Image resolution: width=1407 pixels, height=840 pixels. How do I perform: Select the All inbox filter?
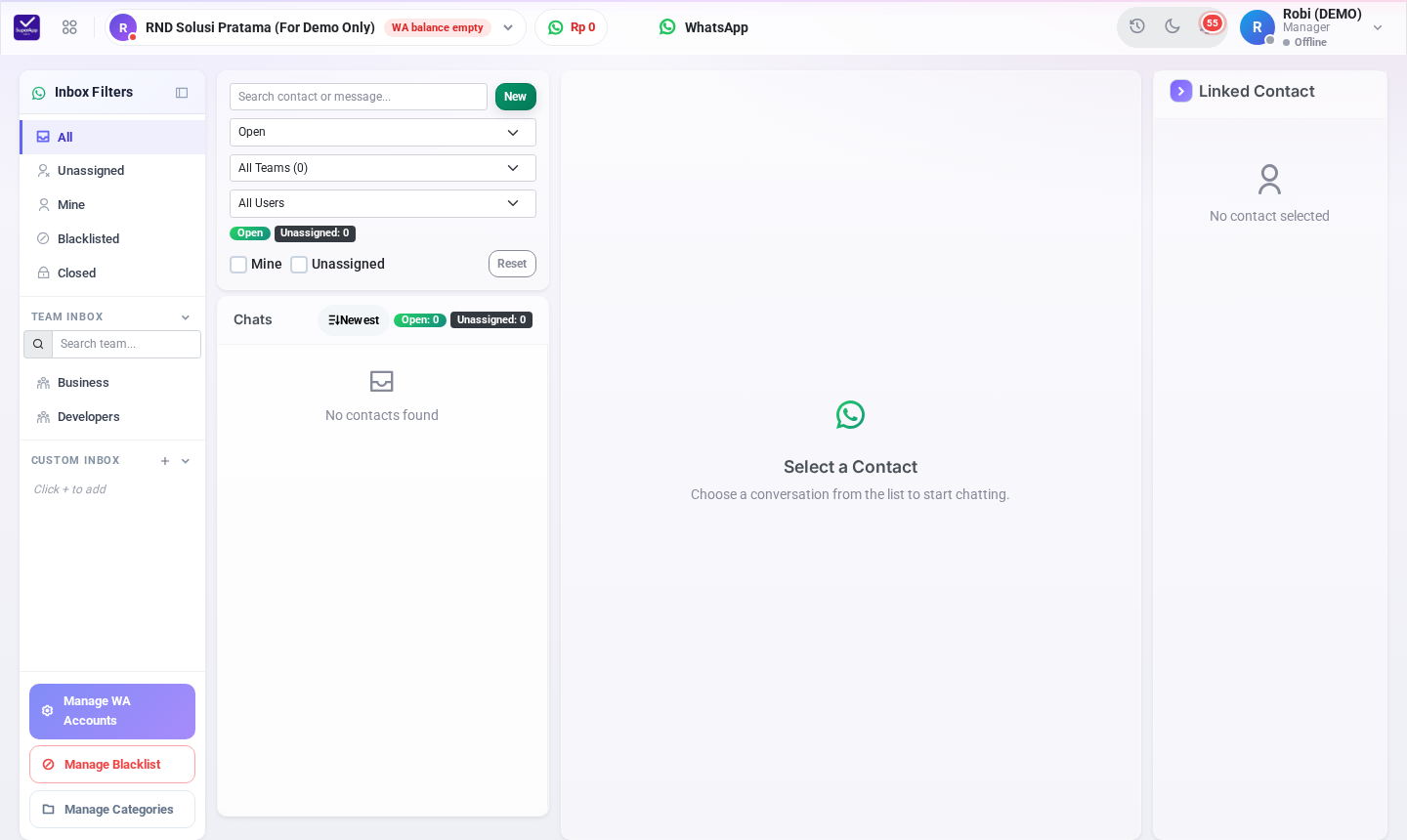tap(112, 137)
